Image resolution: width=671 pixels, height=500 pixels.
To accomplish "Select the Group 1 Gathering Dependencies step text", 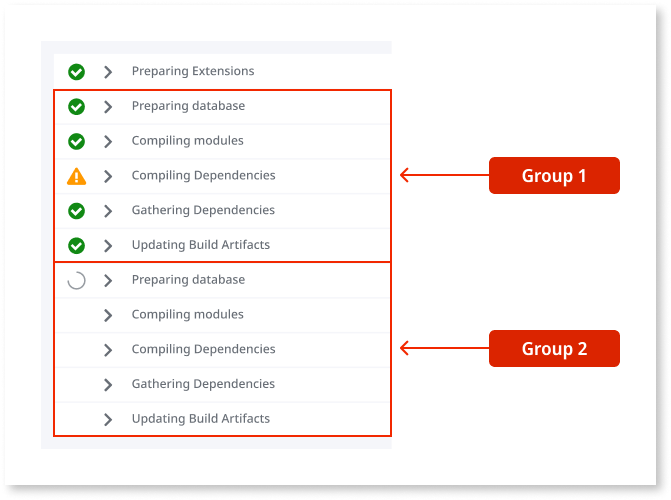I will tap(203, 210).
